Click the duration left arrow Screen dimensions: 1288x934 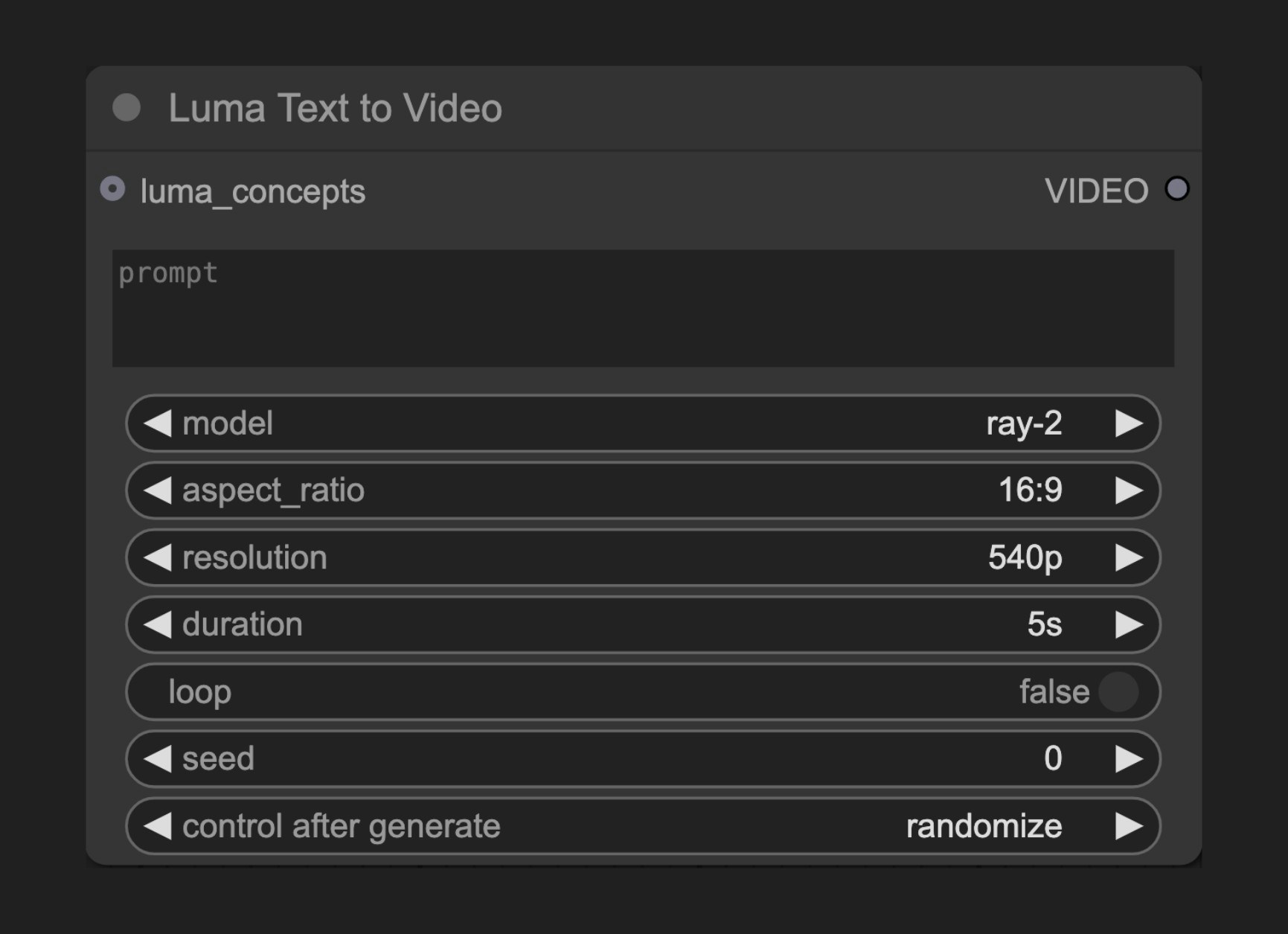[157, 624]
